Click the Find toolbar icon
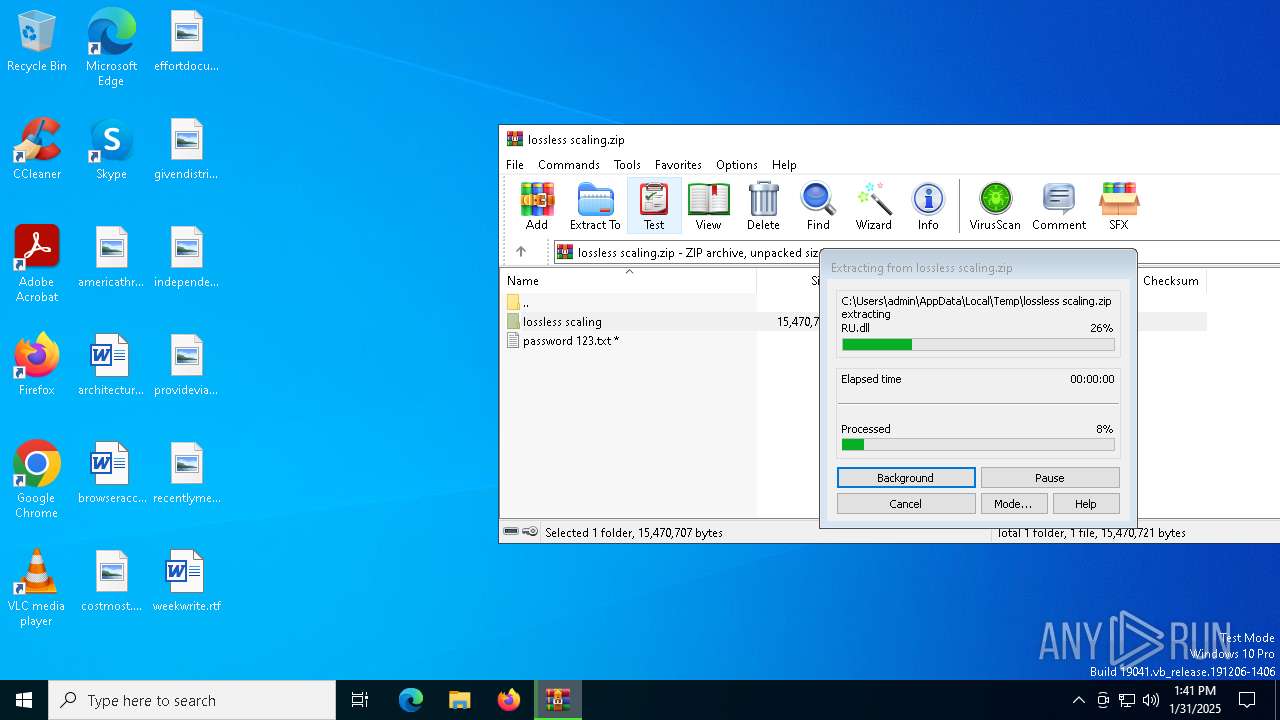The width and height of the screenshot is (1280, 720). coord(818,206)
